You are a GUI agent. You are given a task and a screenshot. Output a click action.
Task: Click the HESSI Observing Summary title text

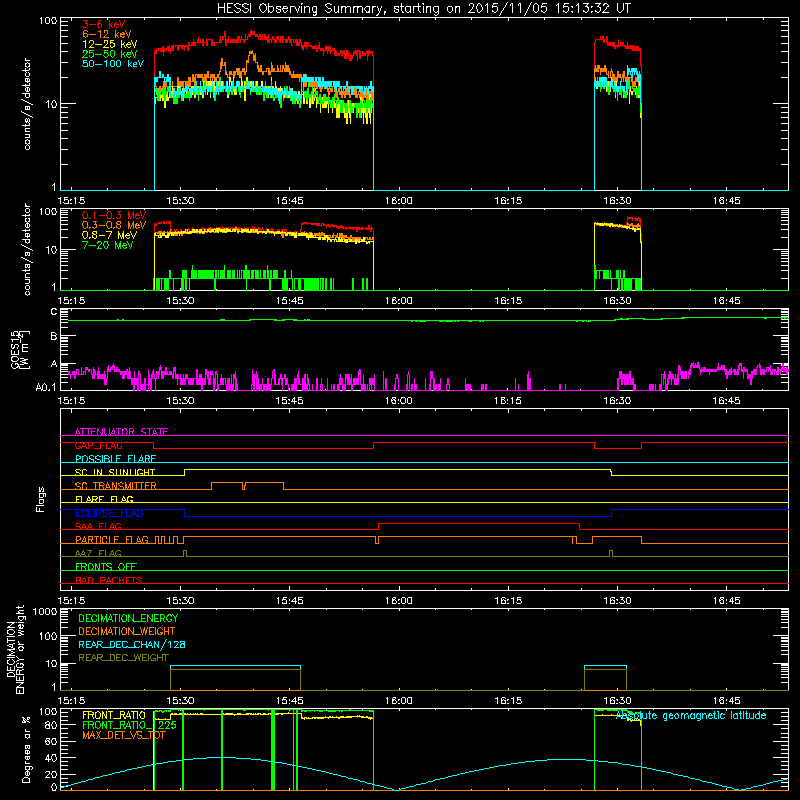424,9
